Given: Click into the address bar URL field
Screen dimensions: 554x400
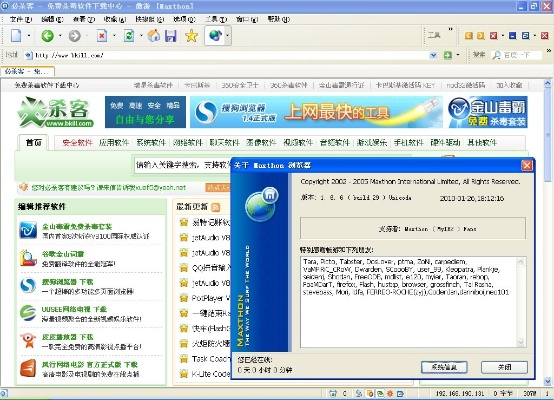Looking at the screenshot, I should pos(231,55).
